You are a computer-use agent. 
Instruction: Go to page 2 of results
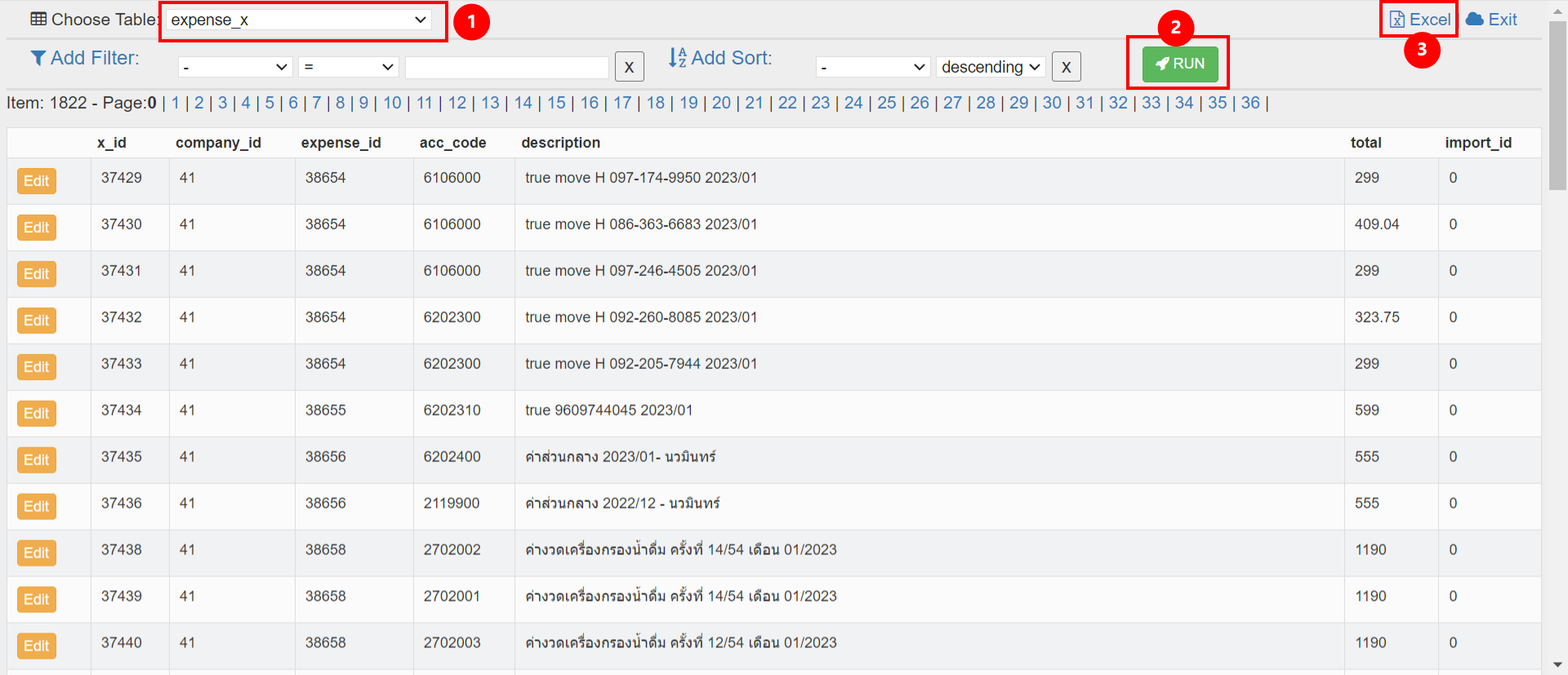[x=198, y=103]
